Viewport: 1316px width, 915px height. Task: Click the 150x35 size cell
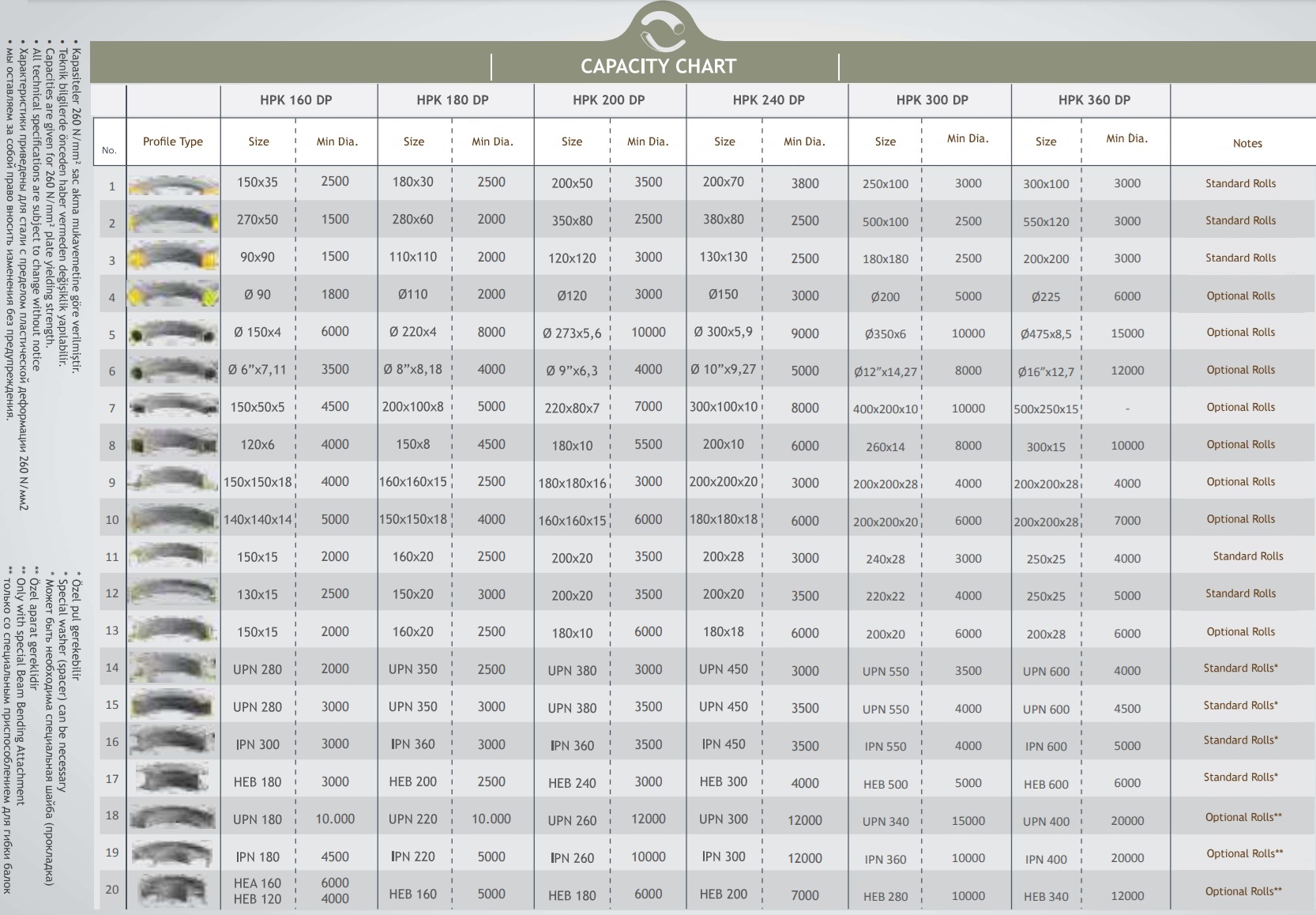pyautogui.click(x=258, y=182)
